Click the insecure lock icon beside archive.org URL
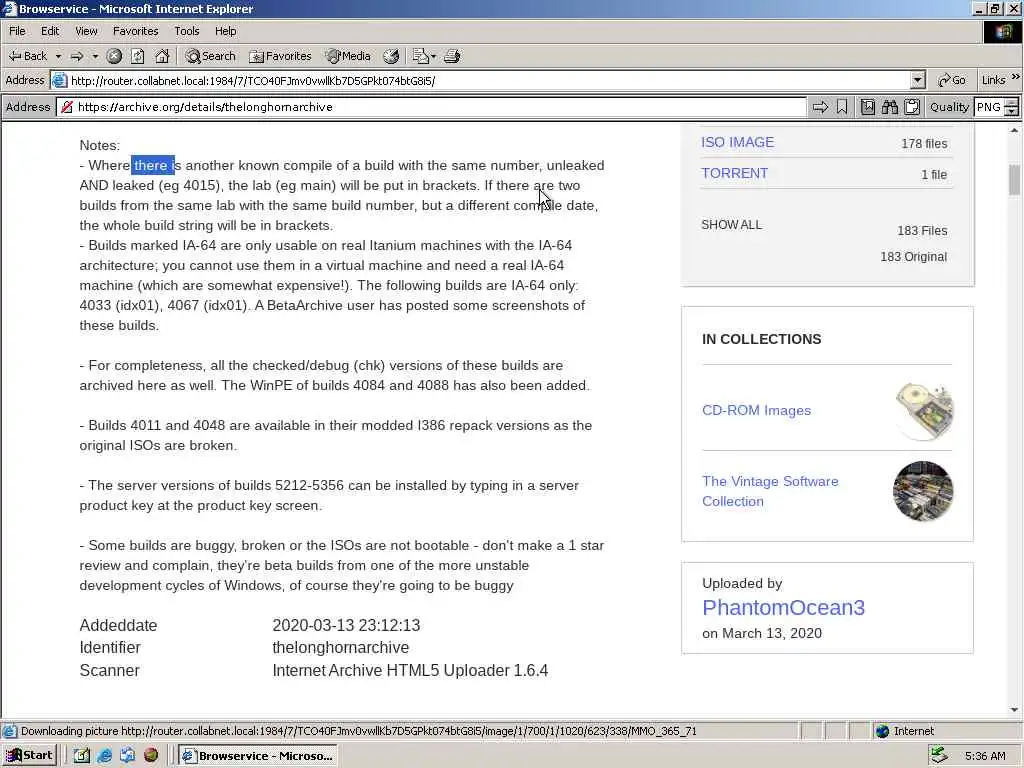 [67, 107]
